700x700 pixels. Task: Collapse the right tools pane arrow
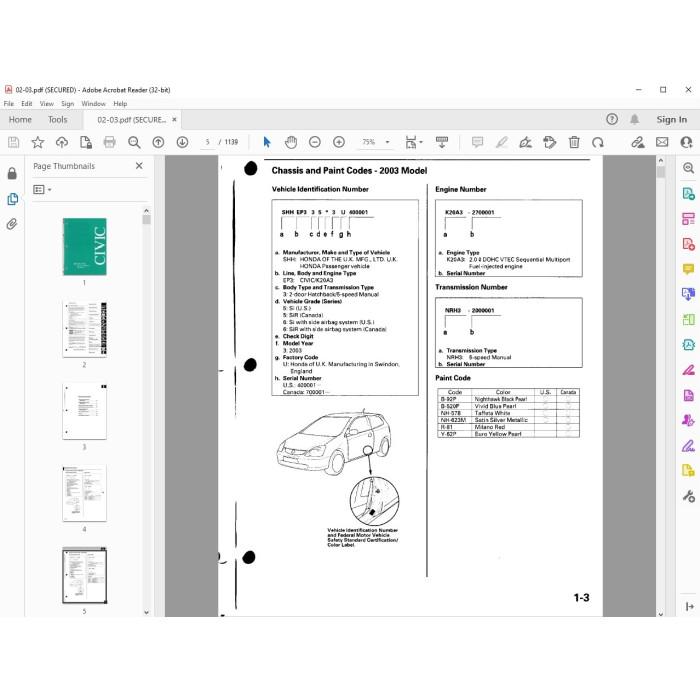689,606
